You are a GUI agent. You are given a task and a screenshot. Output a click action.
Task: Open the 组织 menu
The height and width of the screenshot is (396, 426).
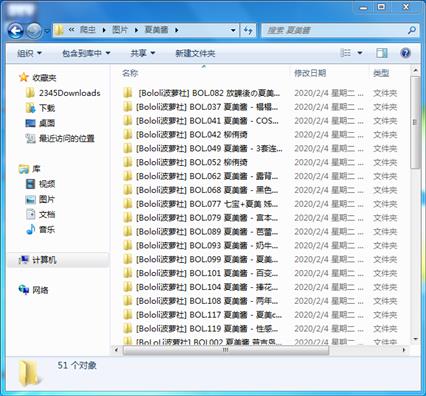[x=29, y=53]
